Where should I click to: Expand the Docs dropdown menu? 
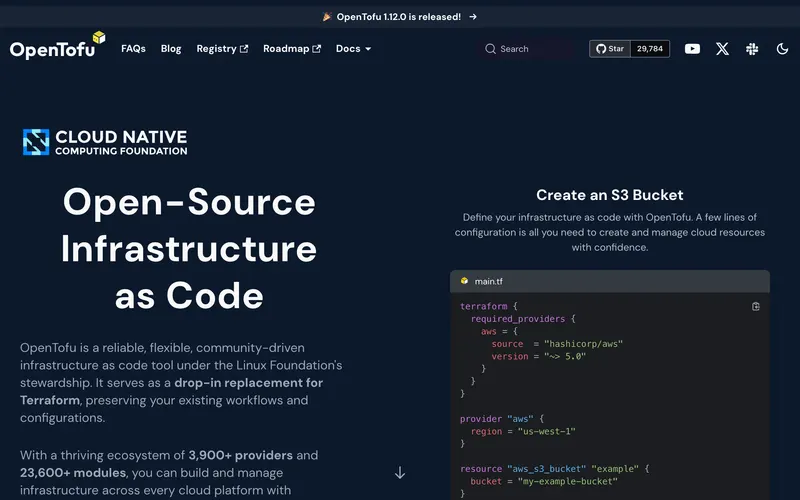[x=353, y=48]
